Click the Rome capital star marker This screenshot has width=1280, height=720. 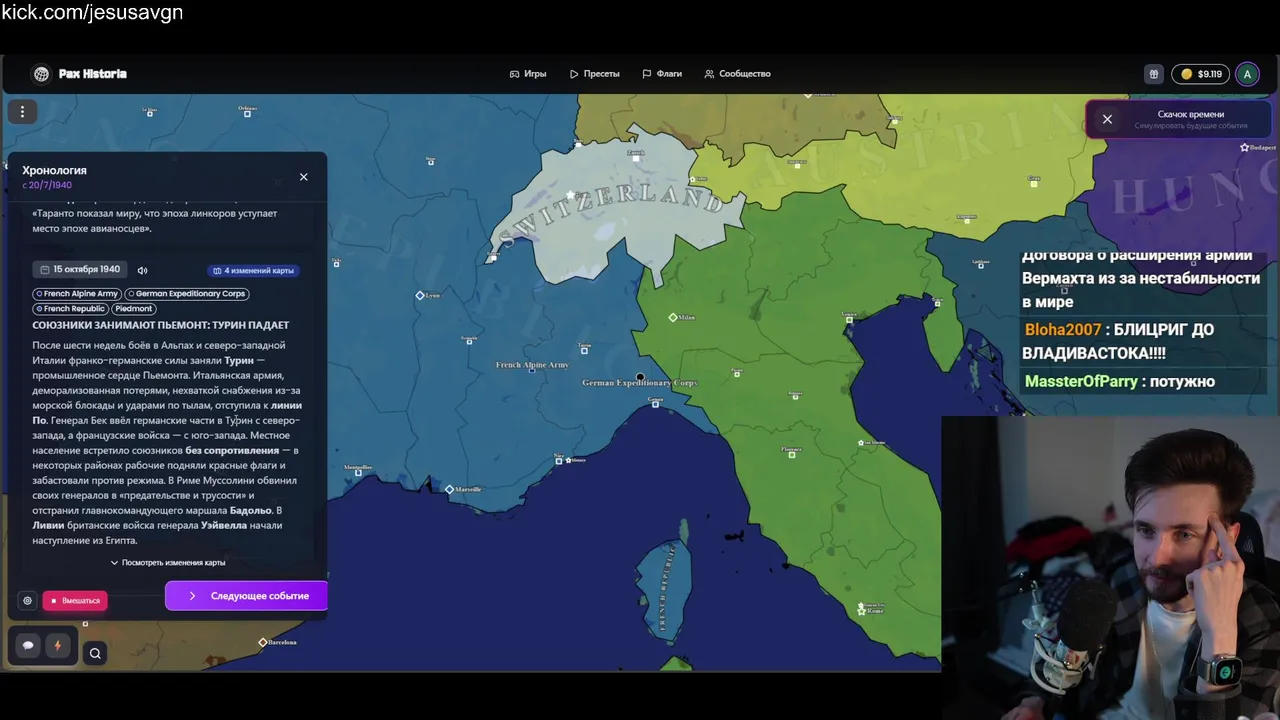click(x=861, y=610)
